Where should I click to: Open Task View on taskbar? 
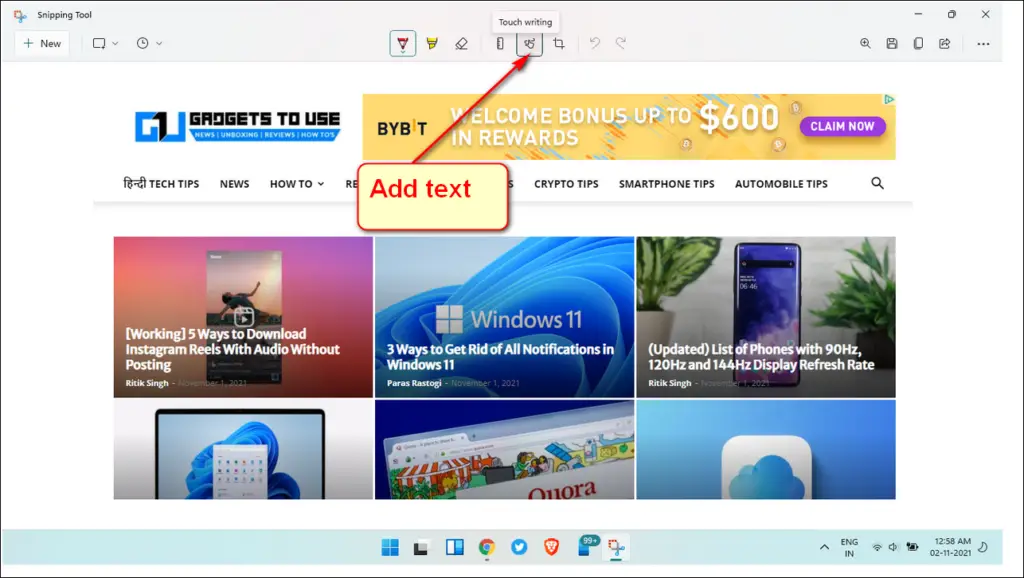pos(421,547)
